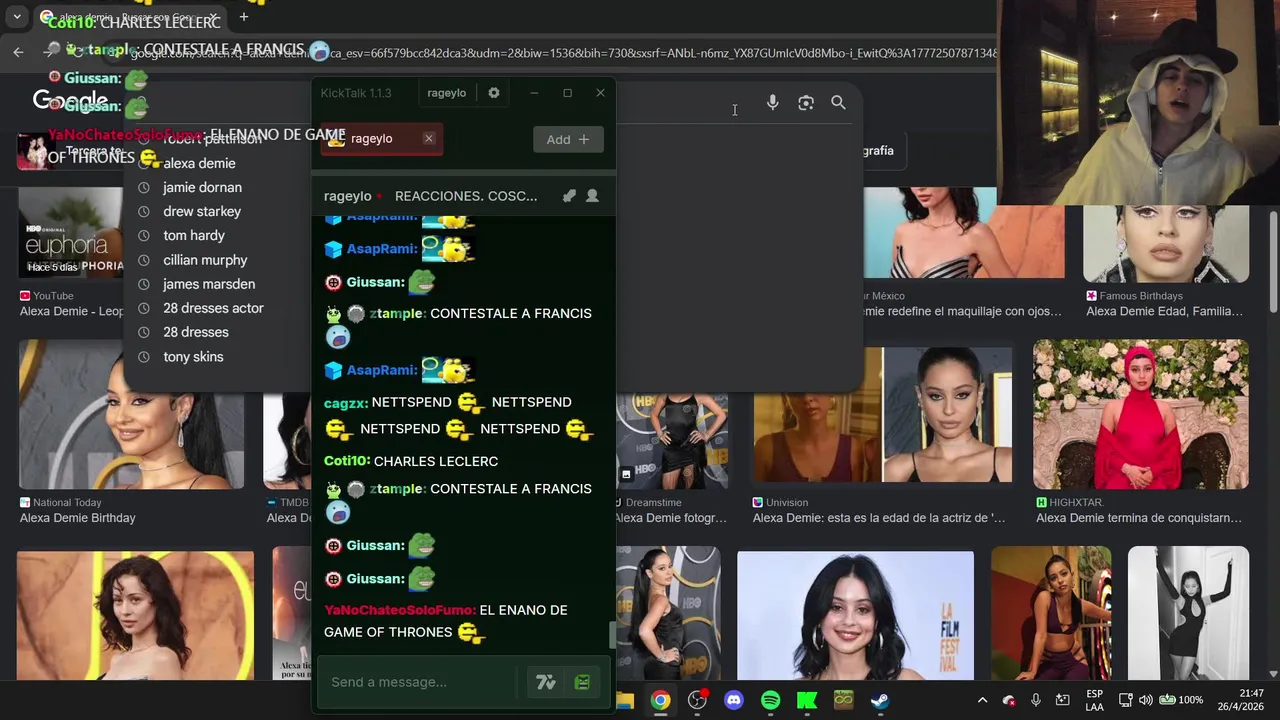Open Spotify from the taskbar
This screenshot has height=720, width=1280.
click(x=770, y=701)
